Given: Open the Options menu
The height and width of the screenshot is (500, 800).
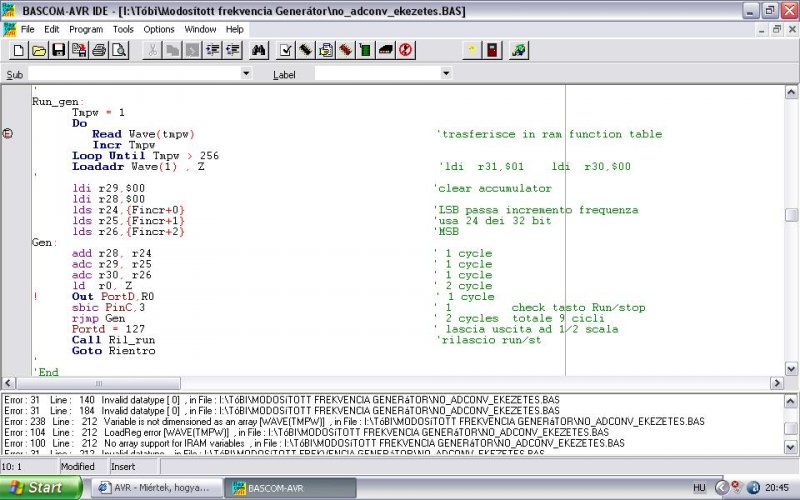Looking at the screenshot, I should [x=159, y=29].
